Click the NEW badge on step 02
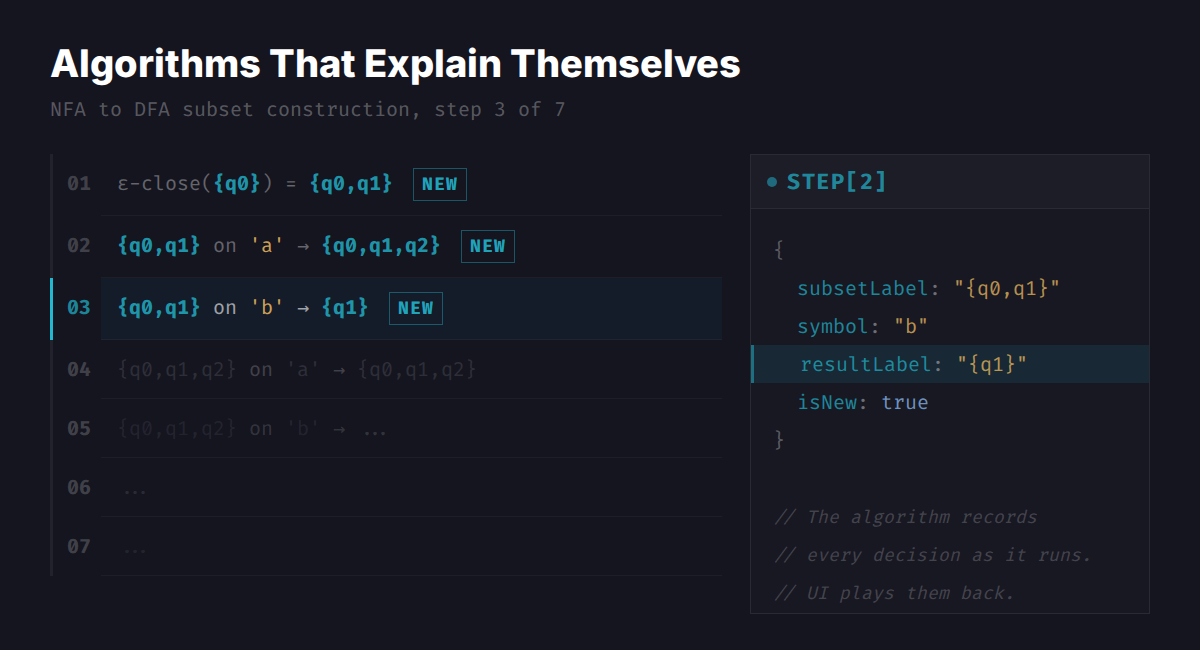The image size is (1200, 650). (x=487, y=246)
